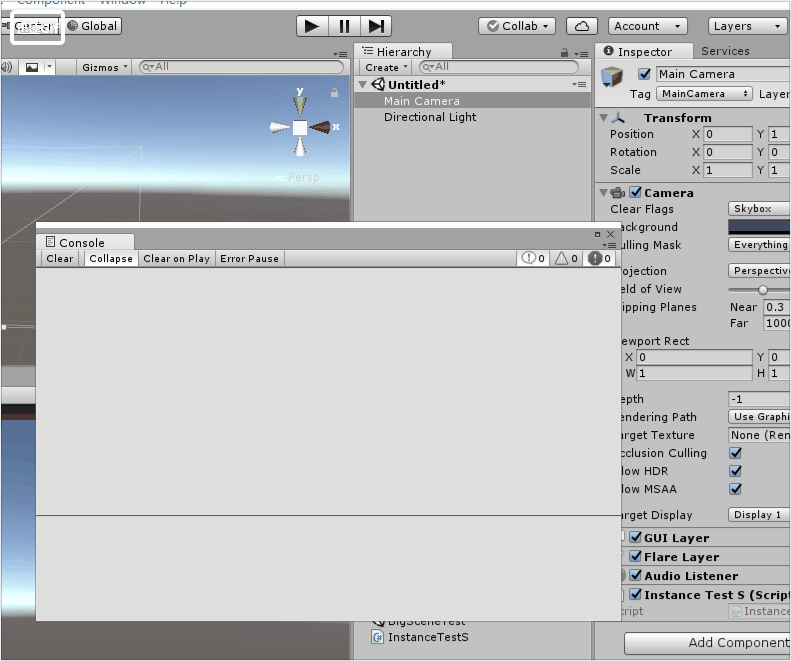Disable the Camera component checkbox
This screenshot has width=791, height=661.
(636, 192)
